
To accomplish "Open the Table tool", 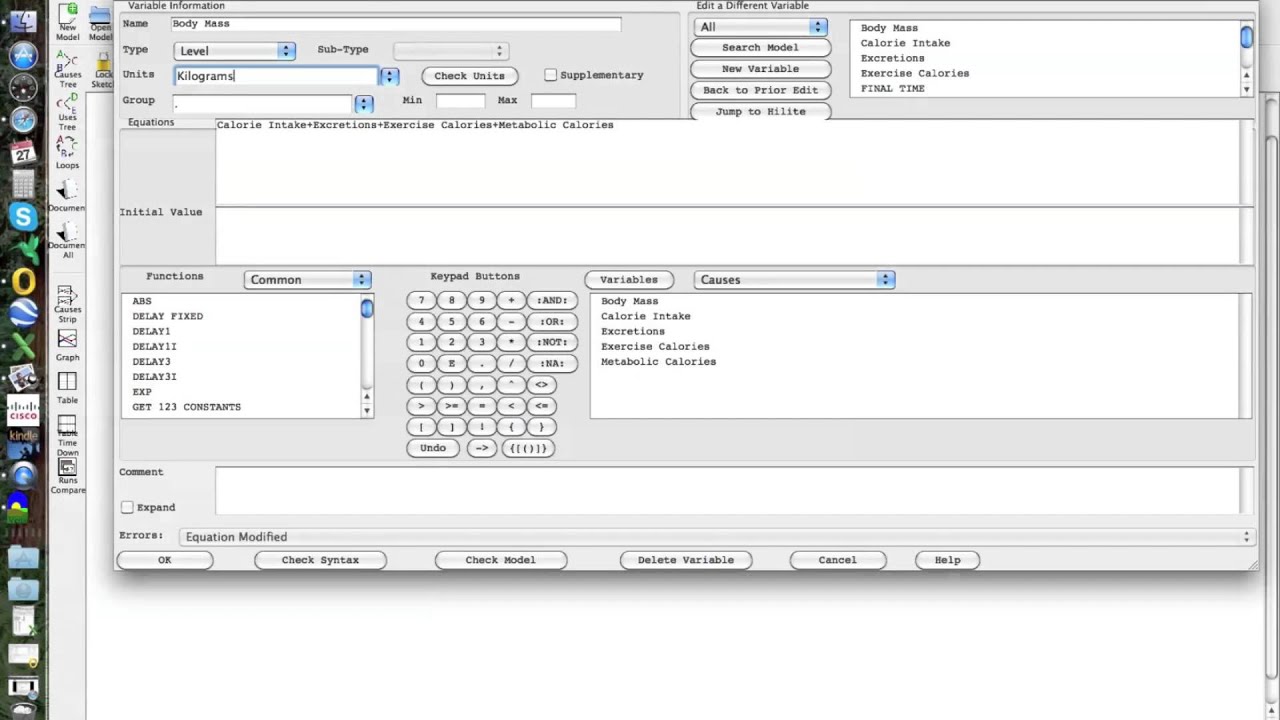I will (x=67, y=388).
